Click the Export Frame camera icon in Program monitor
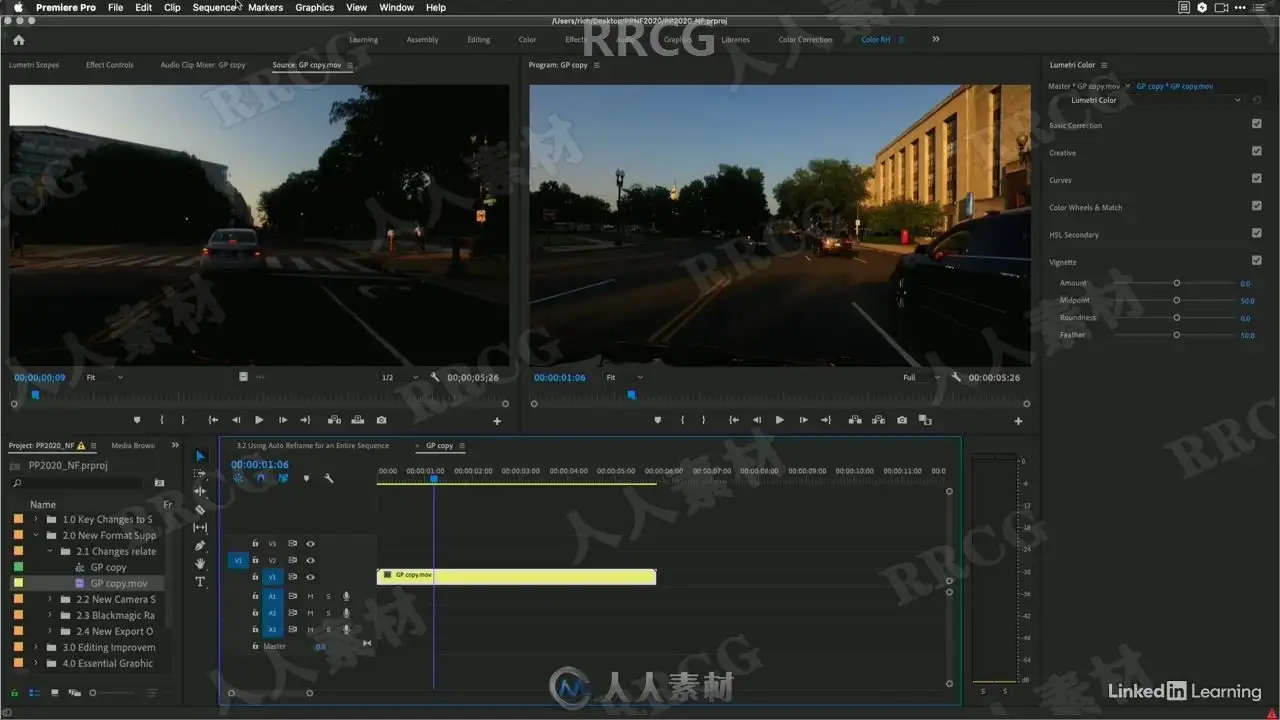The width and height of the screenshot is (1280, 720). (x=902, y=420)
